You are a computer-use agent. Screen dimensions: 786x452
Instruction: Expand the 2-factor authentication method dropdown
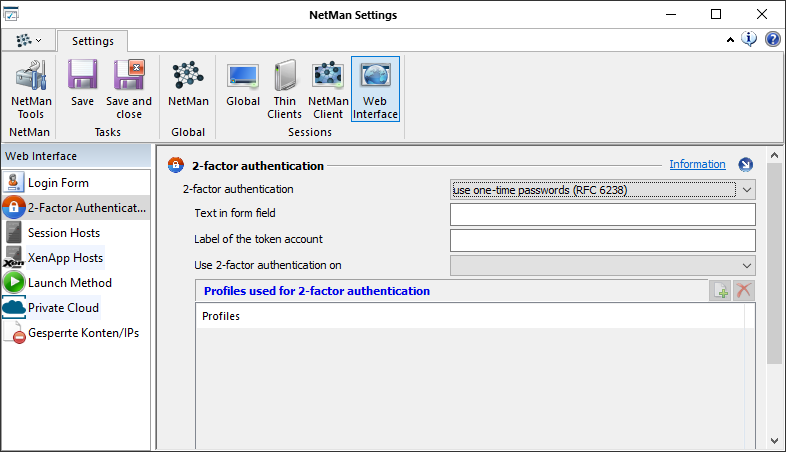pos(746,190)
